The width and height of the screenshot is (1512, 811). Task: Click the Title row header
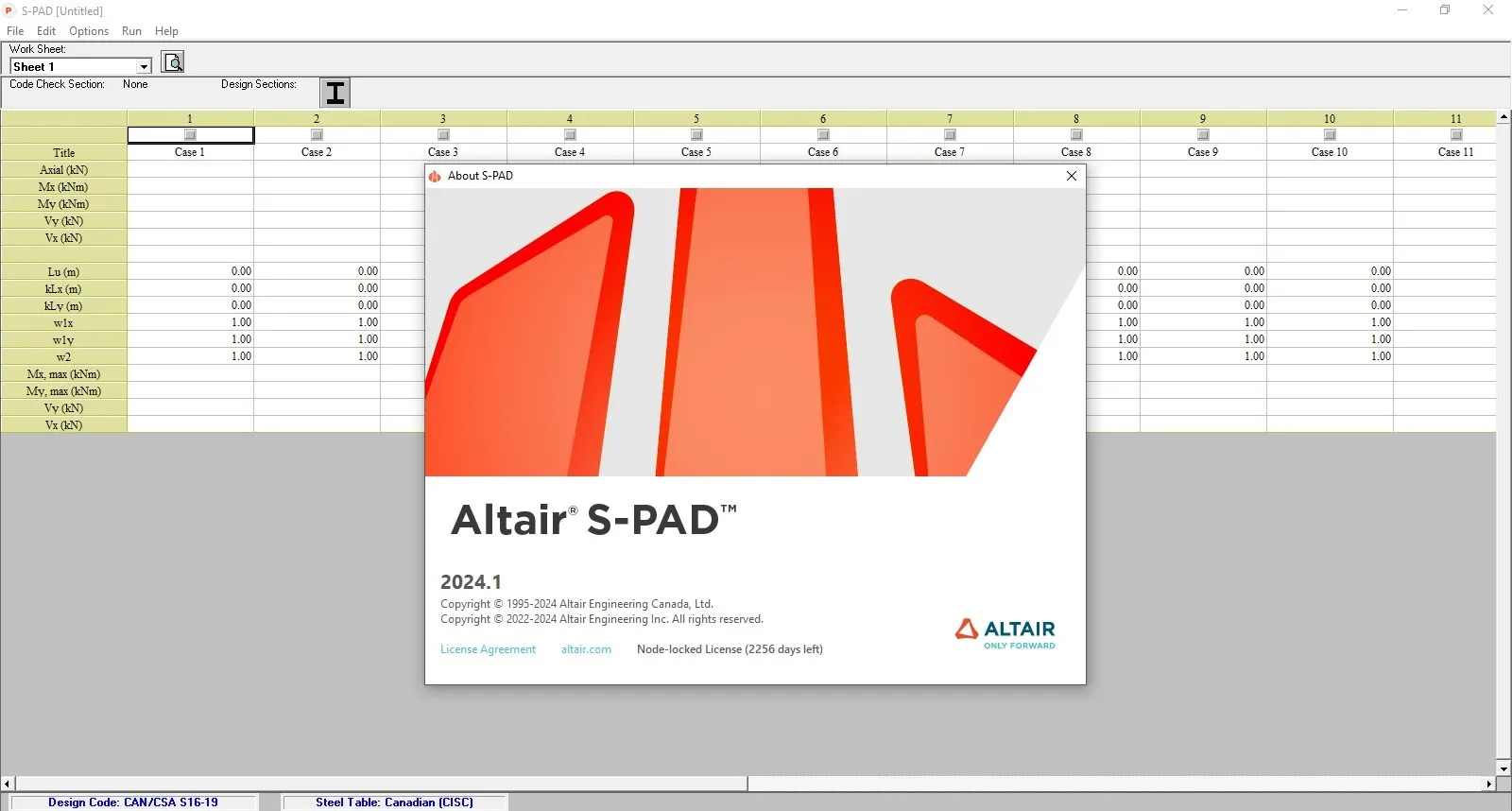(63, 153)
